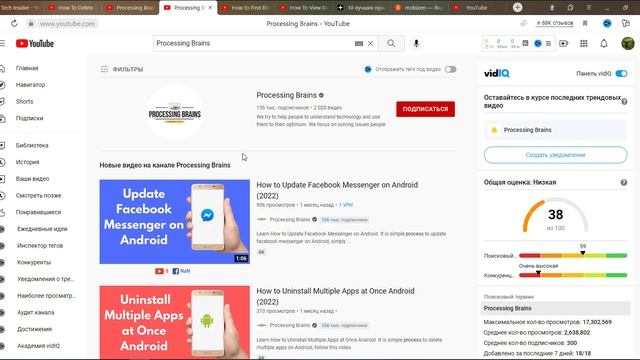
Task: Open the vidIQ toolbar menu lines icon
Action: point(548,43)
